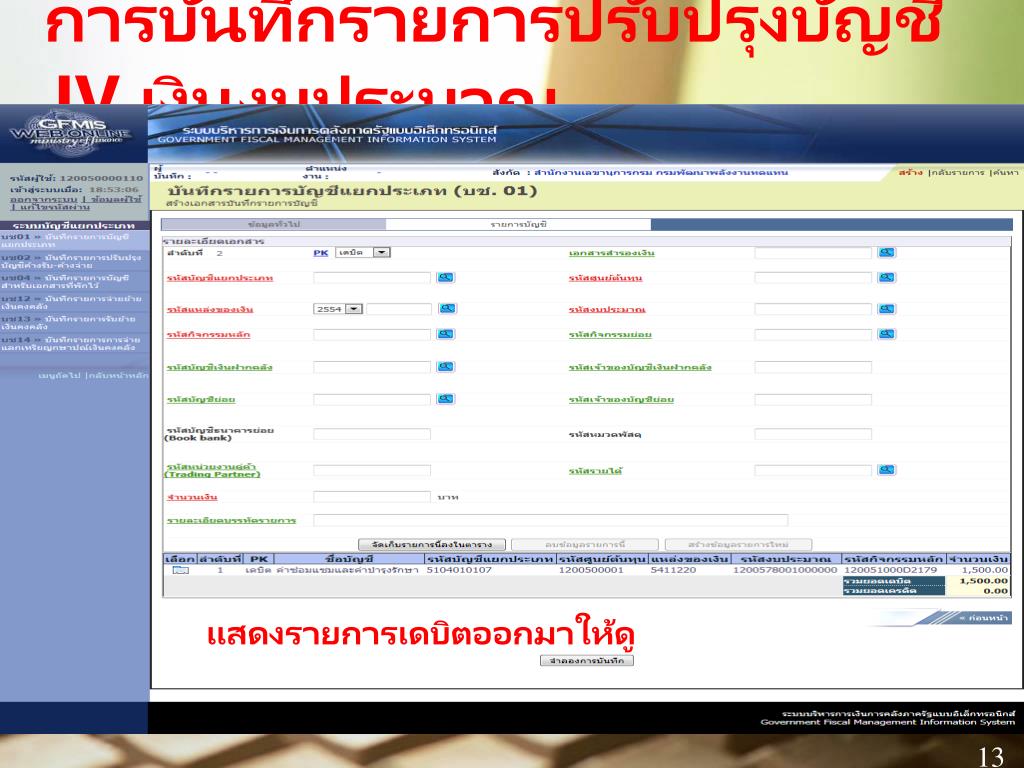Click ออกจากระบบ logout link
Image resolution: width=1024 pixels, height=768 pixels.
click(x=44, y=199)
